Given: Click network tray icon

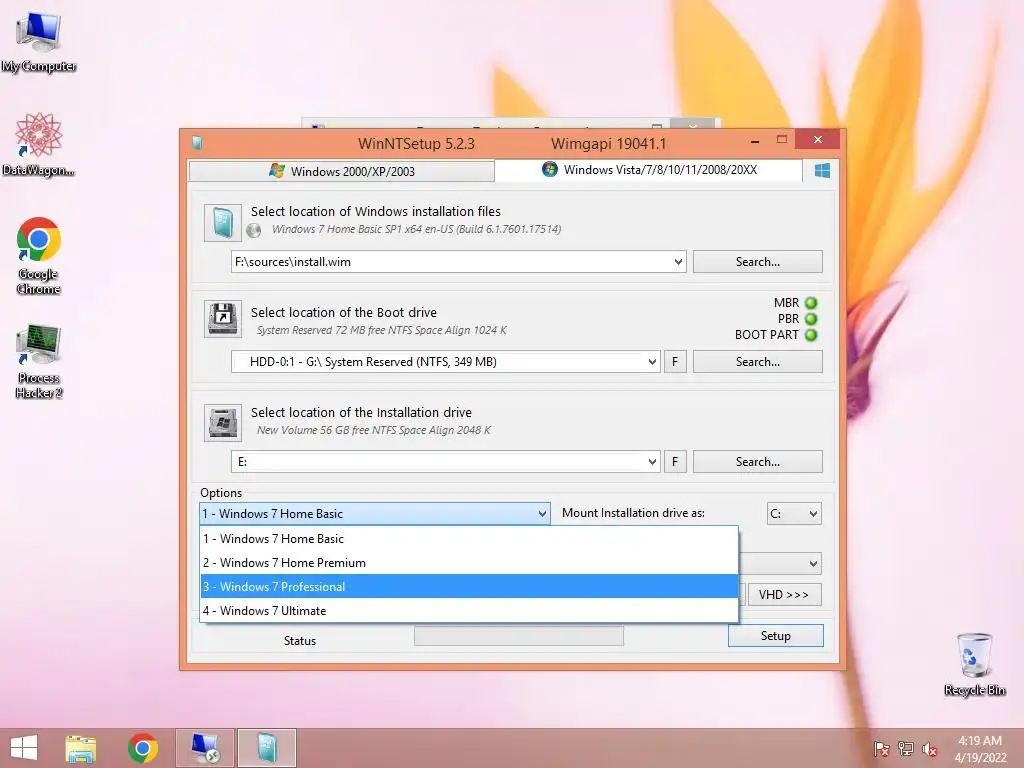Looking at the screenshot, I should (906, 749).
